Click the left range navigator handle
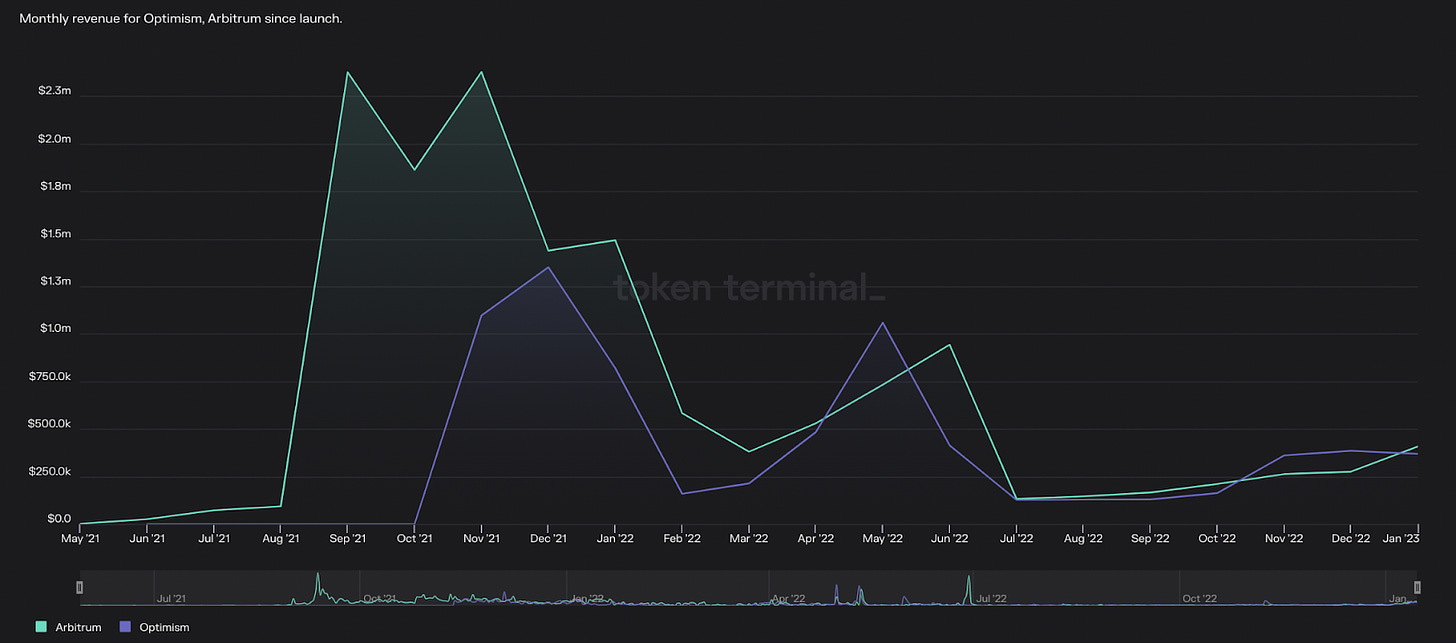This screenshot has width=1456, height=643. [x=80, y=587]
